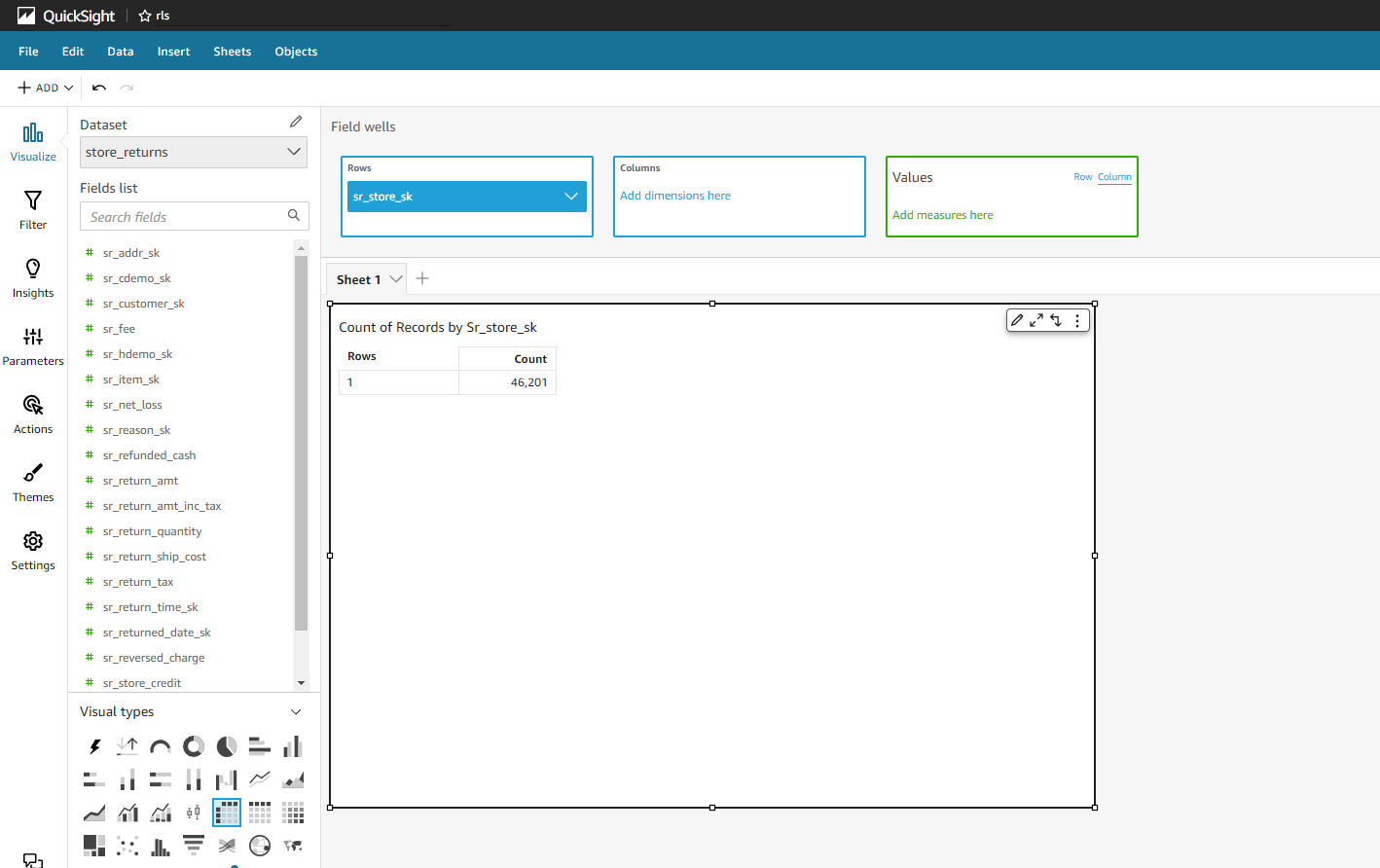Maximize the visual with the expand icon
This screenshot has width=1380, height=868.
[1036, 320]
